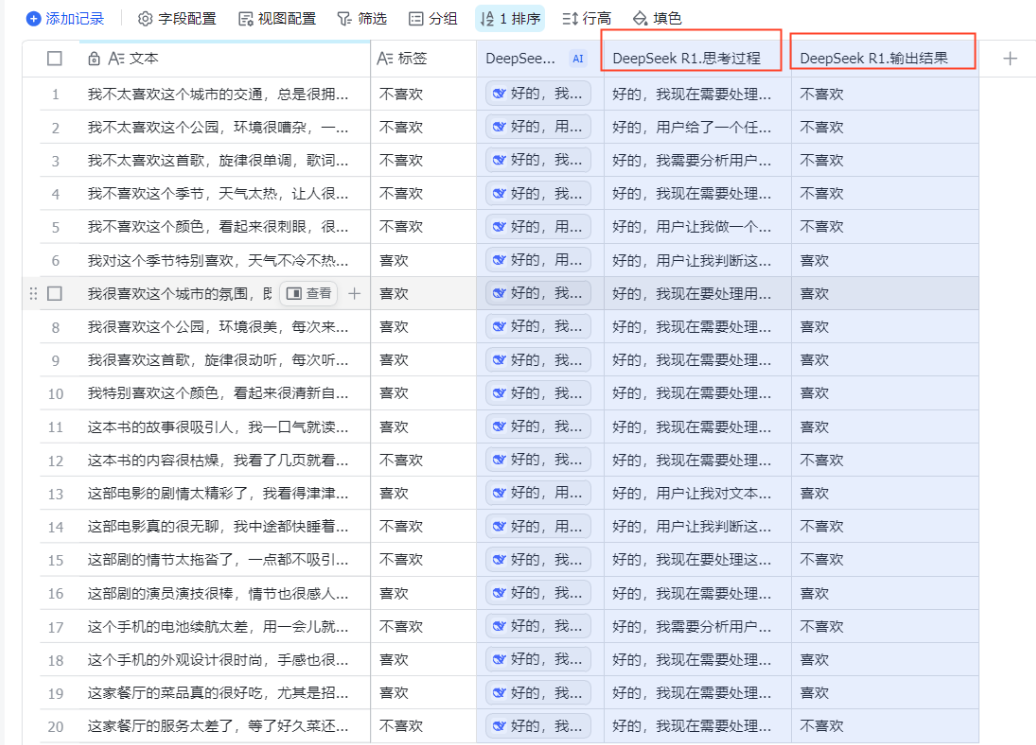Click 思考过程 cell in row 2 用户给了一个任
Screen dimensions: 1036x745
tap(698, 127)
